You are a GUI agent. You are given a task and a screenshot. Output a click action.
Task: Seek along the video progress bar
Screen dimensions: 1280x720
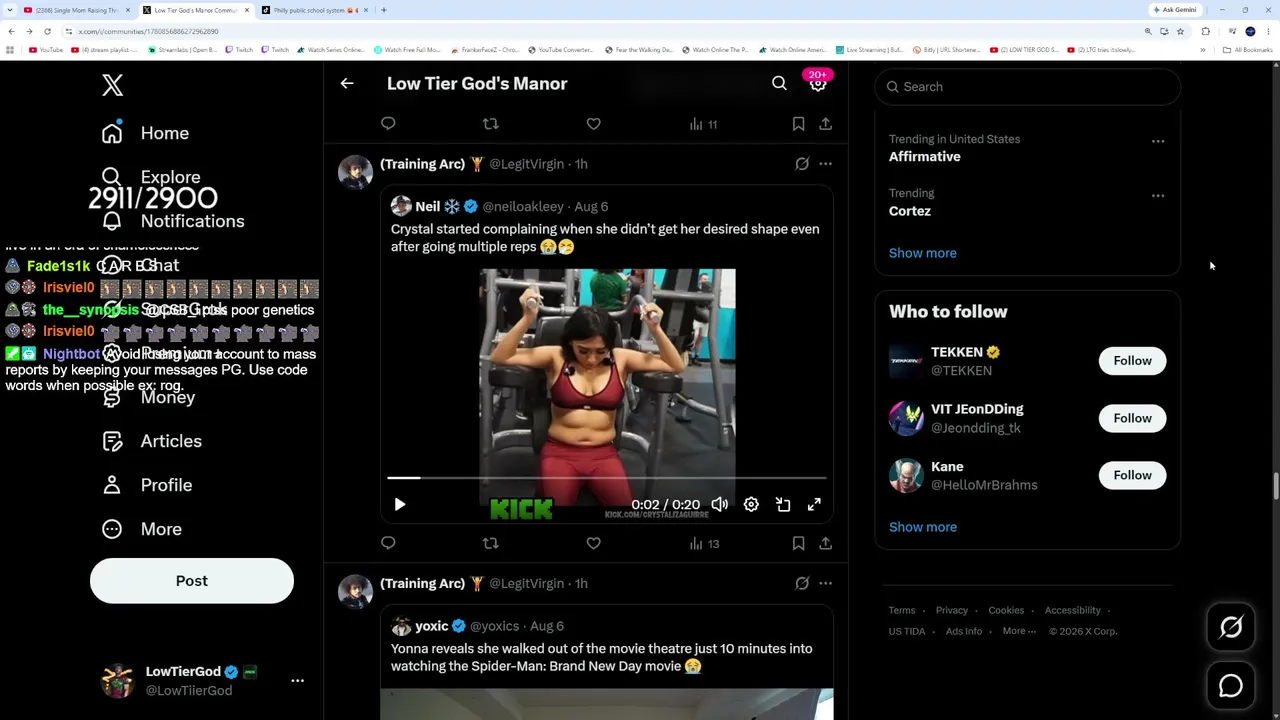click(x=607, y=478)
